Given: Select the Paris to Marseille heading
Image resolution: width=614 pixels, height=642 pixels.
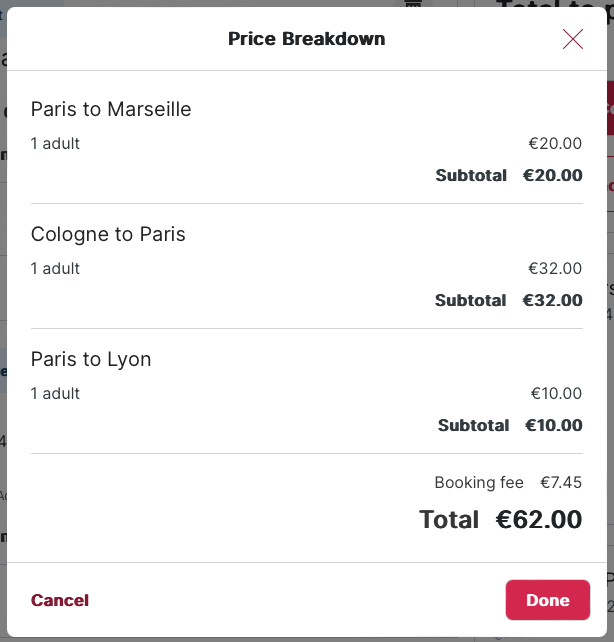Looking at the screenshot, I should click(x=111, y=109).
